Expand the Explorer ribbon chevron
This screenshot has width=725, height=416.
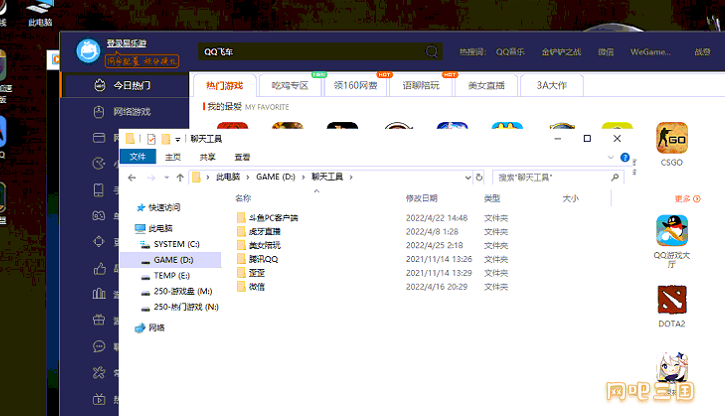[610, 157]
